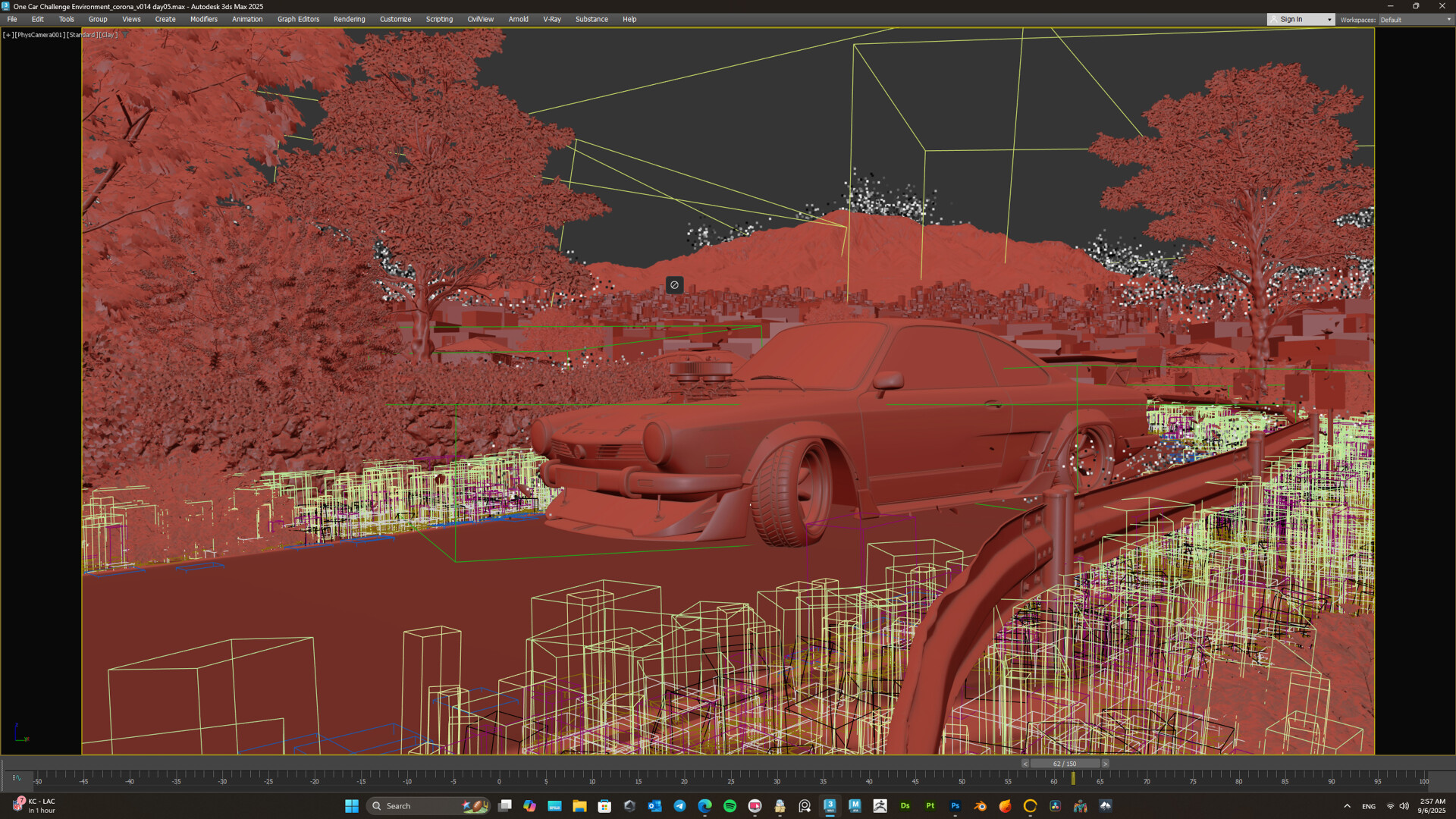Viewport: 1456px width, 819px height.
Task: Mute audio via the system tray speaker
Action: click(x=1404, y=806)
